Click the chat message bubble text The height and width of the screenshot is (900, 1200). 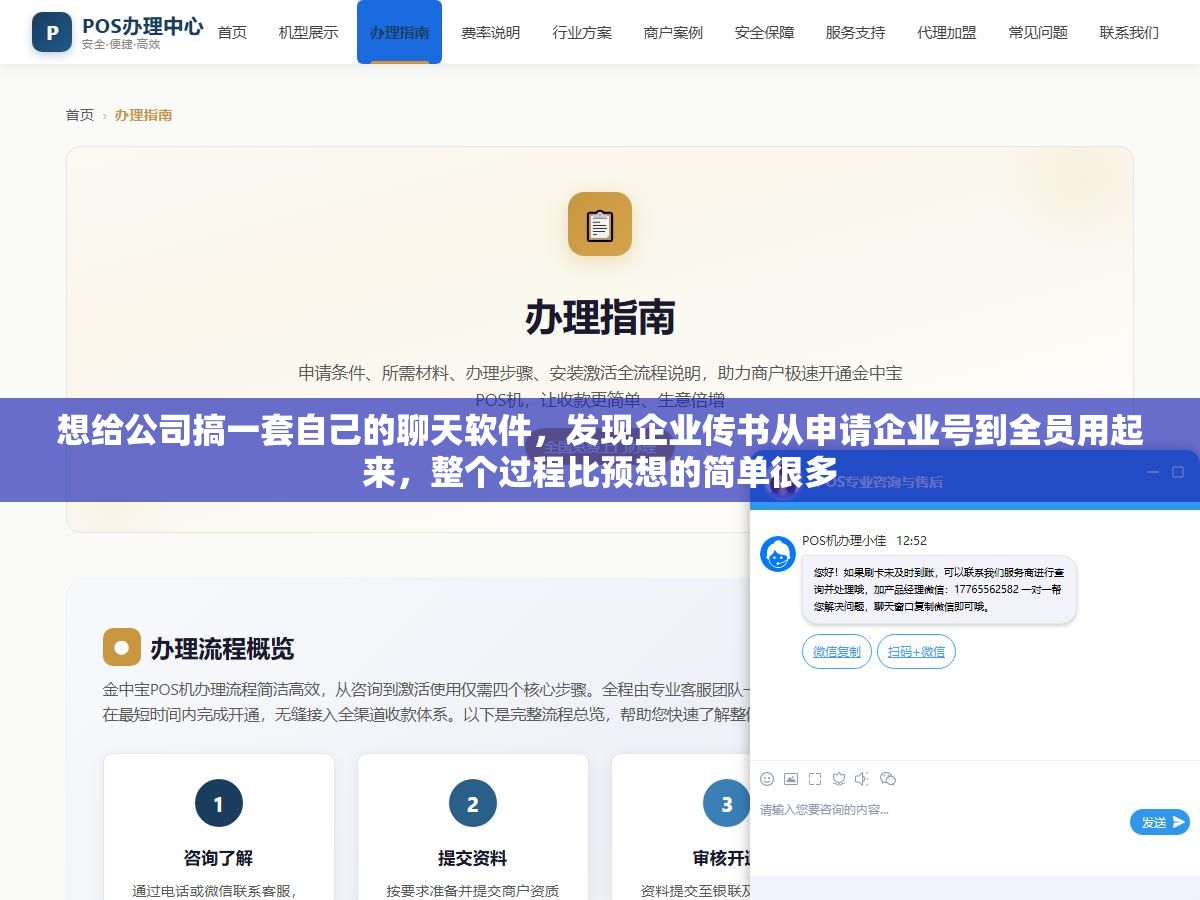tap(939, 590)
